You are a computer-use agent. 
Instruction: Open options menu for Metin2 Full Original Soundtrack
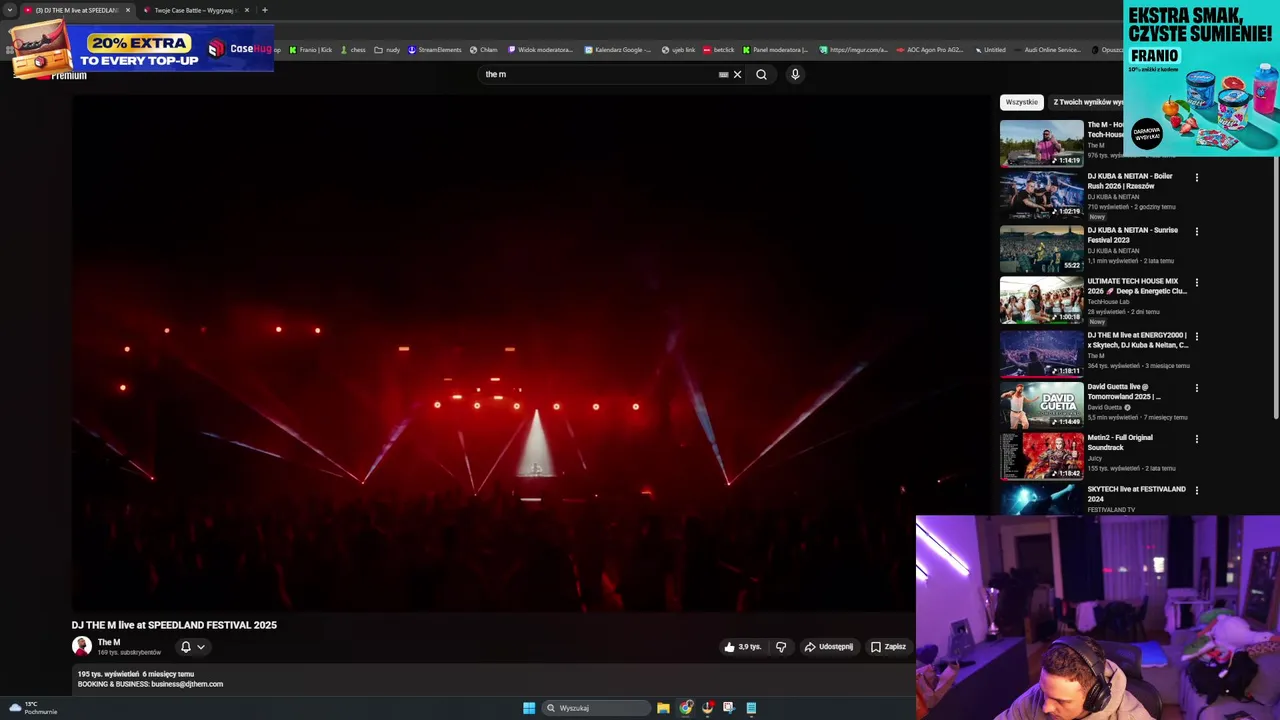click(1196, 439)
